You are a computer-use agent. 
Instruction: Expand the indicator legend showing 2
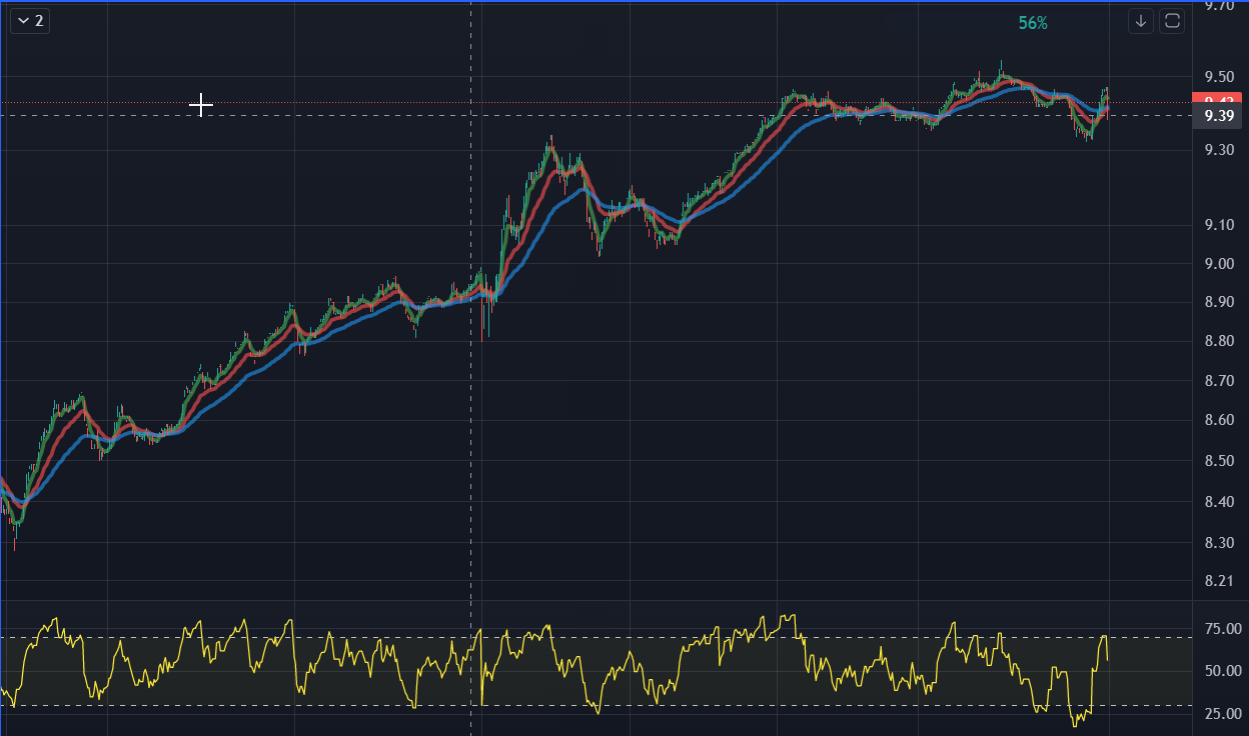click(x=30, y=20)
